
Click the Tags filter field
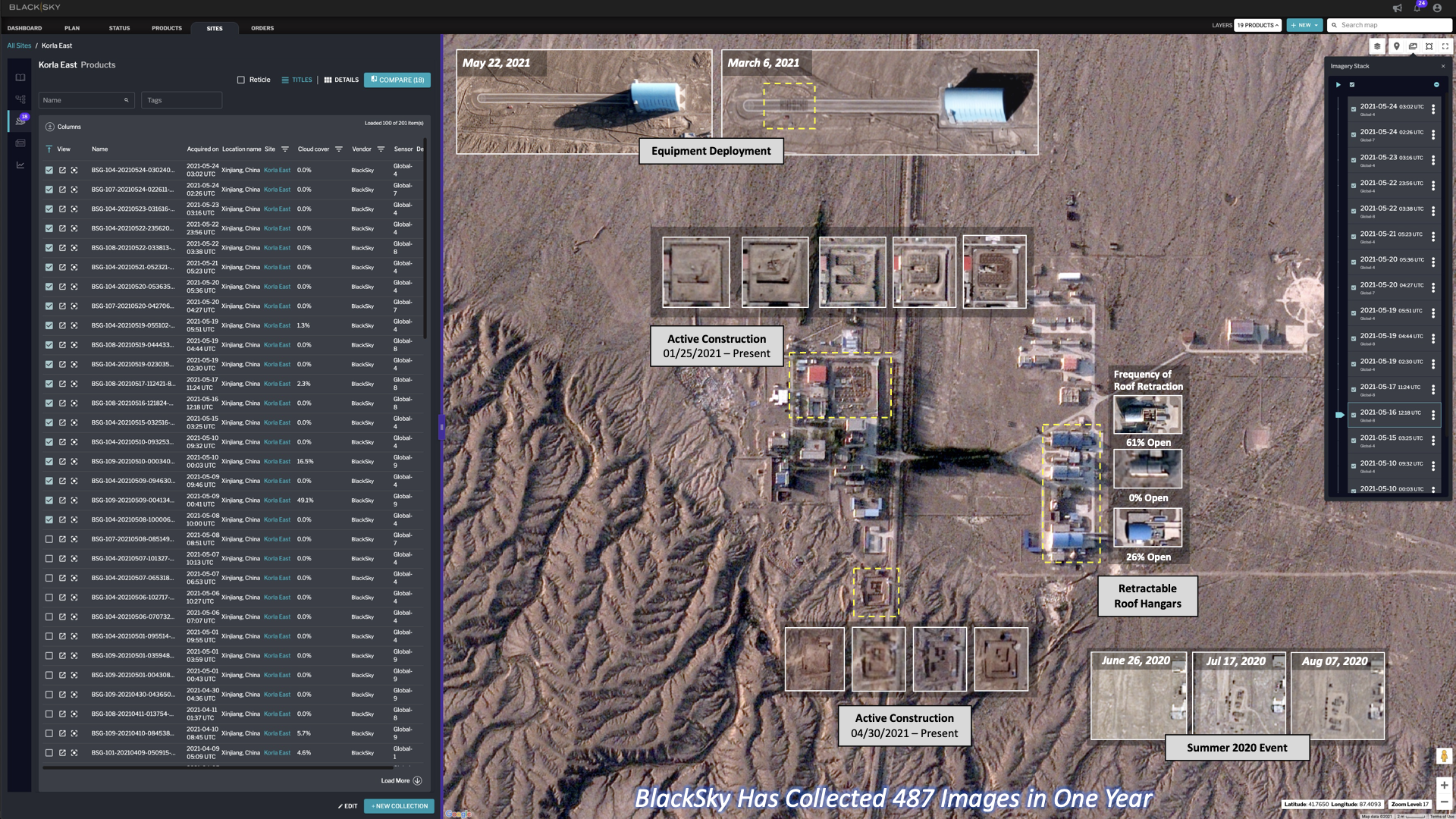[x=181, y=100]
